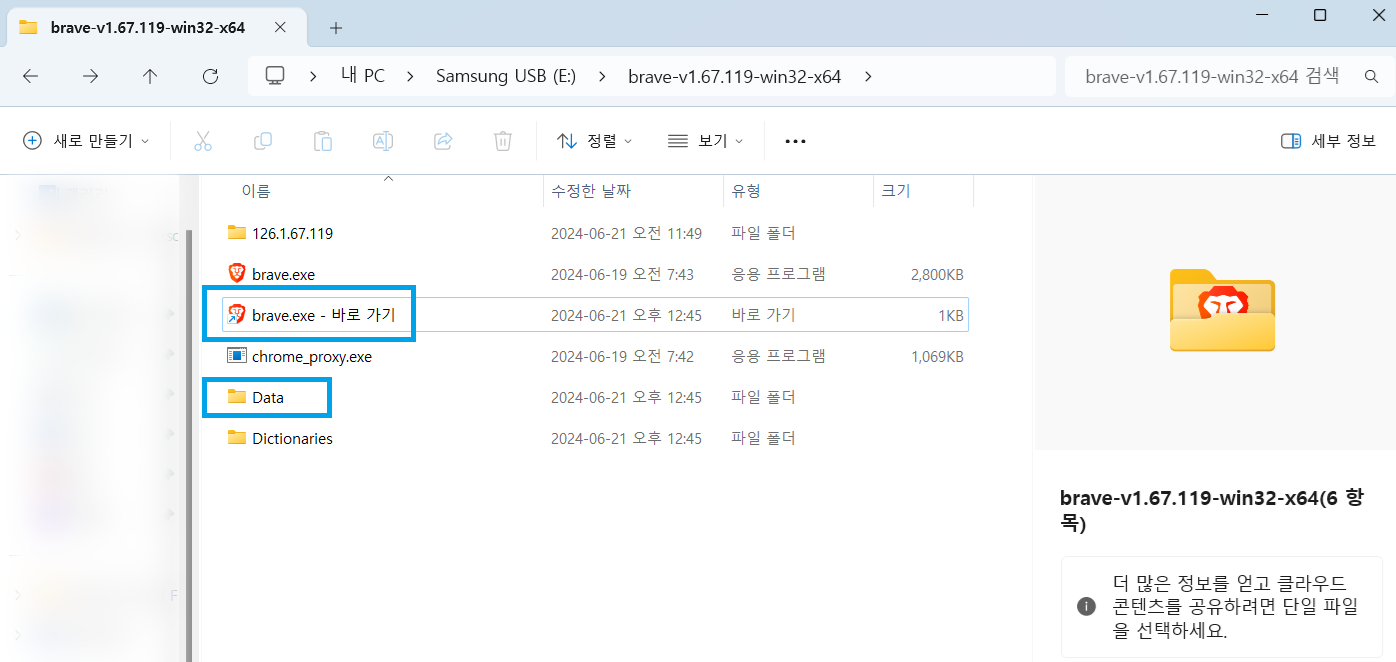Toggle the 세부 정보 details pane
Image resolution: width=1396 pixels, height=662 pixels.
1328,141
